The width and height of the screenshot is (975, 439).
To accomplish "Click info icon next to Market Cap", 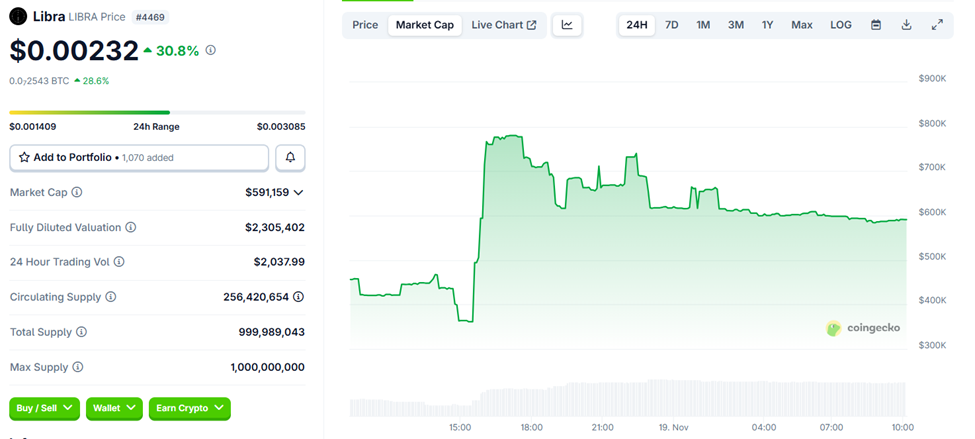I will coord(77,192).
